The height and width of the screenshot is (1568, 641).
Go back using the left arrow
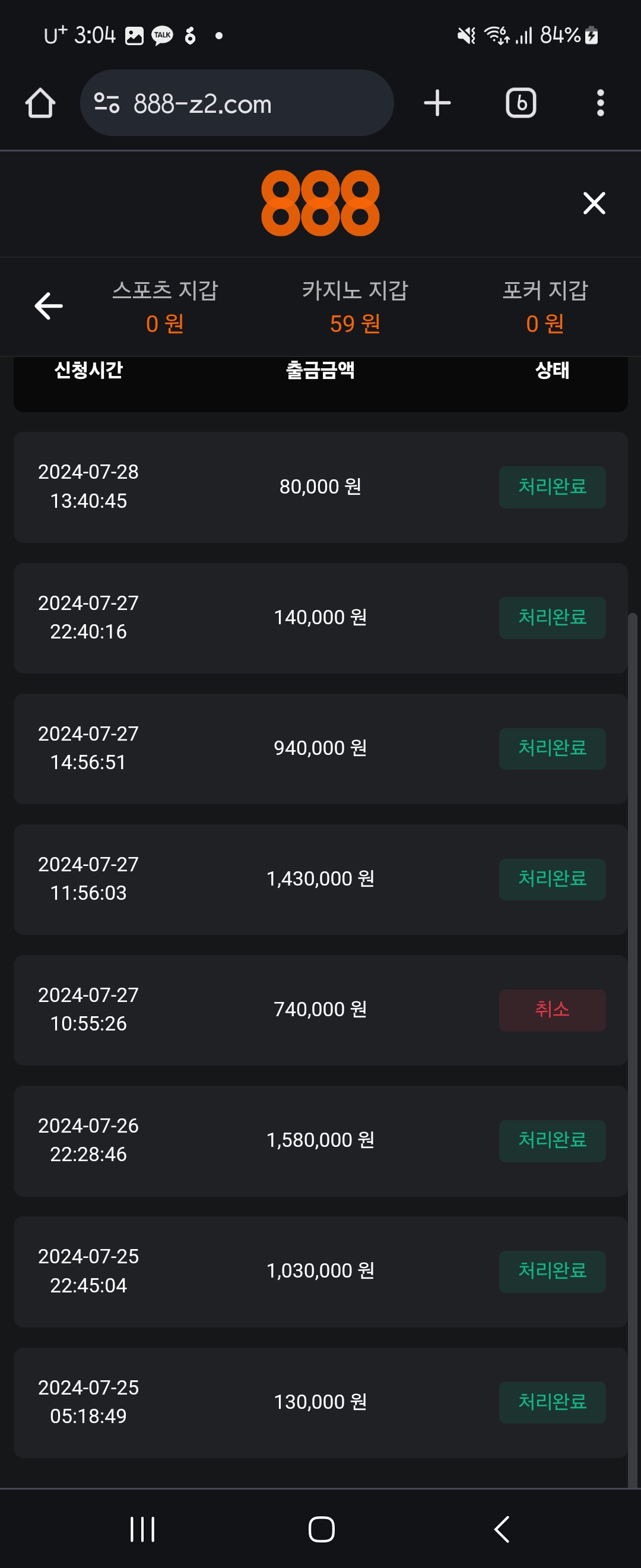(49, 305)
